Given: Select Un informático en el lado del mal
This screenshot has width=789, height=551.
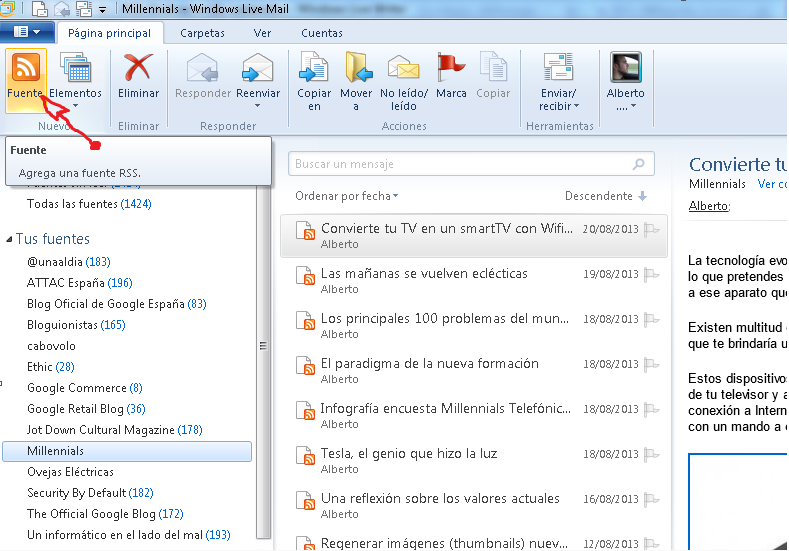Looking at the screenshot, I should [x=129, y=535].
